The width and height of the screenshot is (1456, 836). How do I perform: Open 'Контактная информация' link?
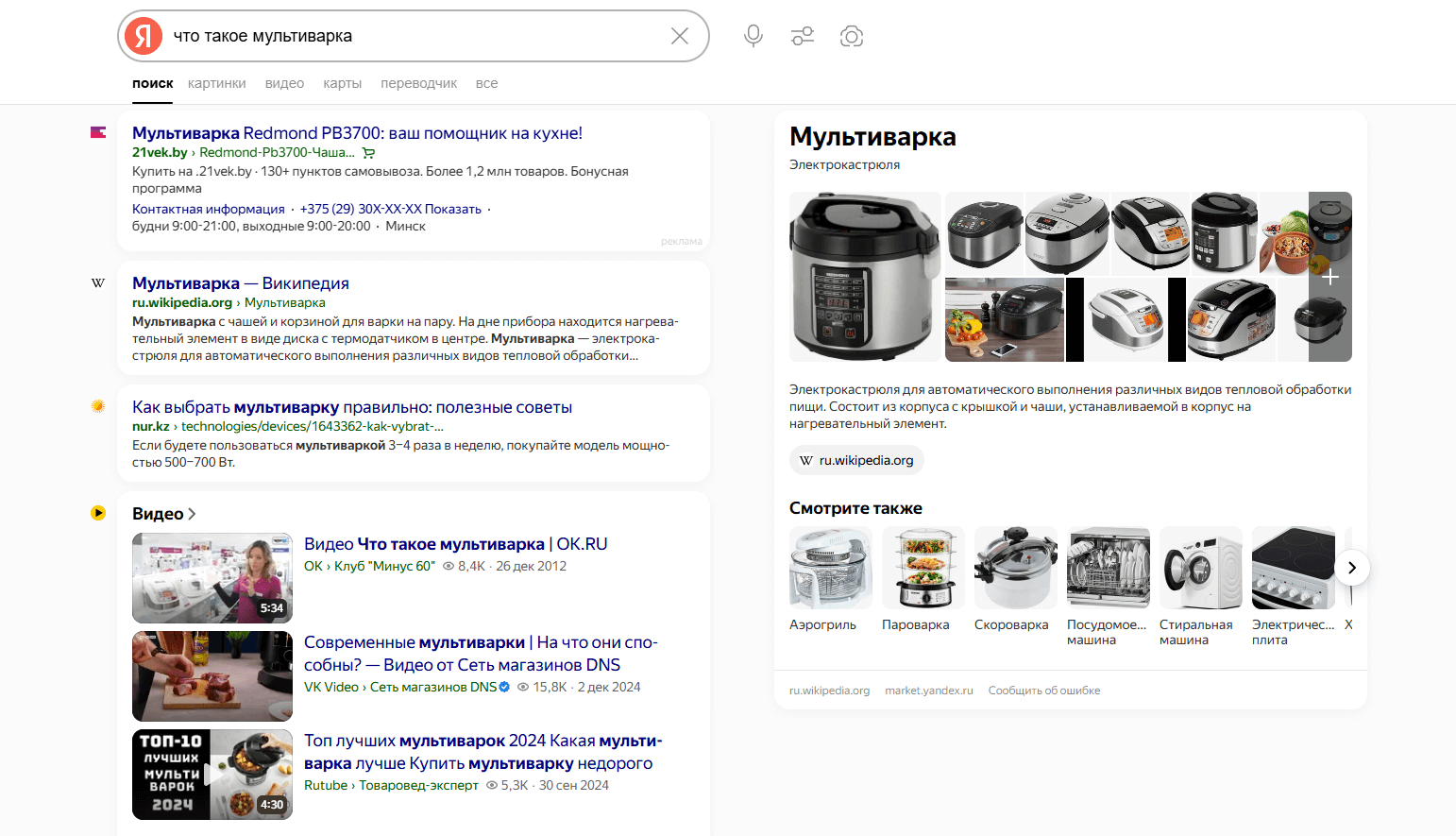point(209,209)
